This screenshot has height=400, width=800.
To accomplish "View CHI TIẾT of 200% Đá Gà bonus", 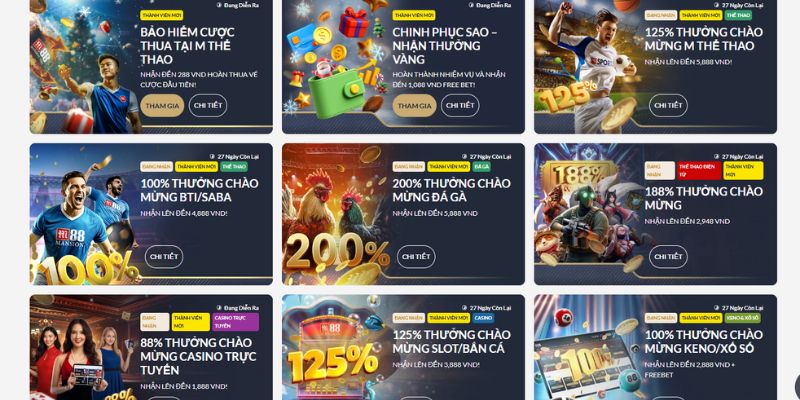I will [416, 257].
